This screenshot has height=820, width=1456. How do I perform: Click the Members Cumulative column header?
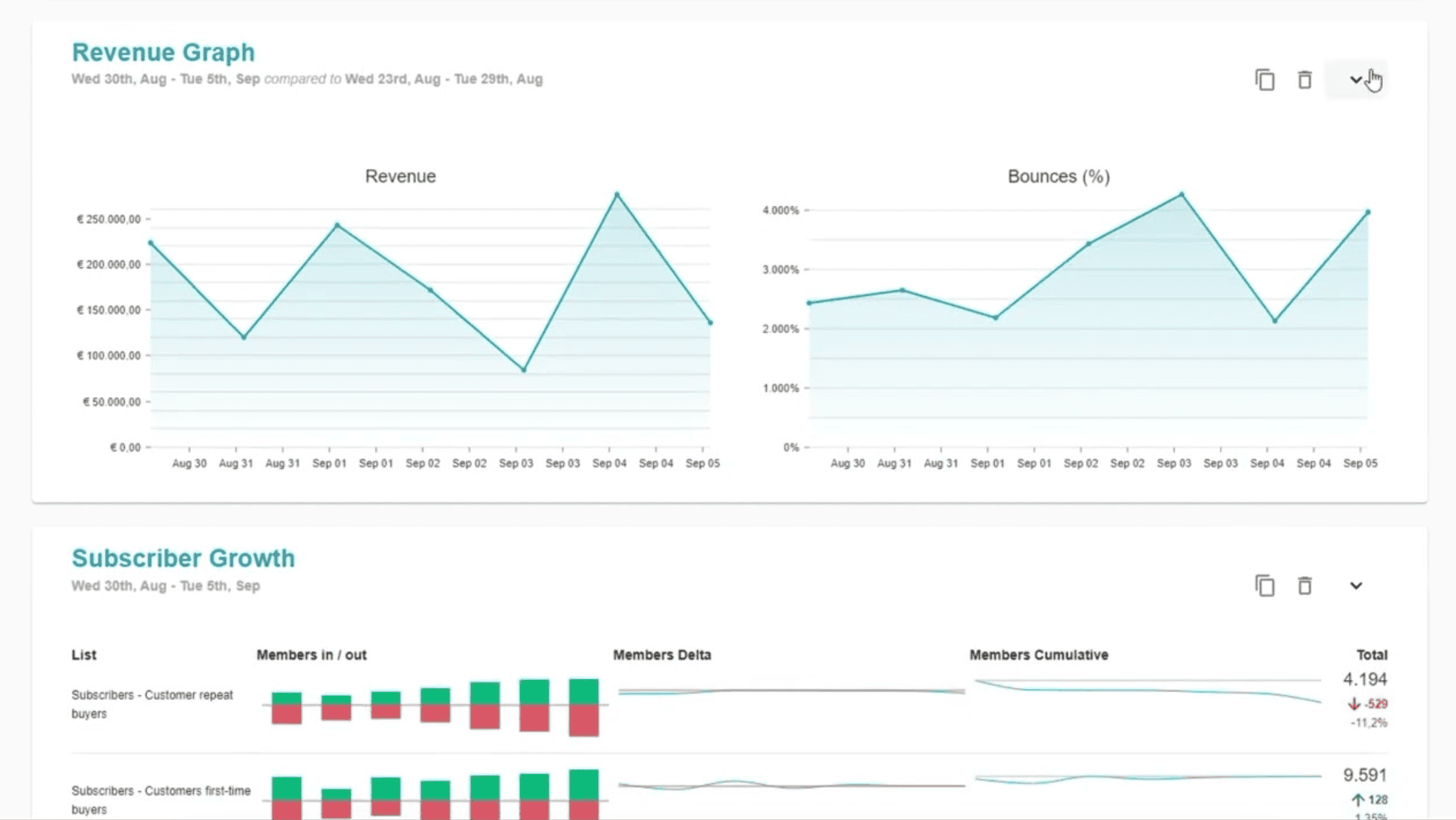point(1038,655)
